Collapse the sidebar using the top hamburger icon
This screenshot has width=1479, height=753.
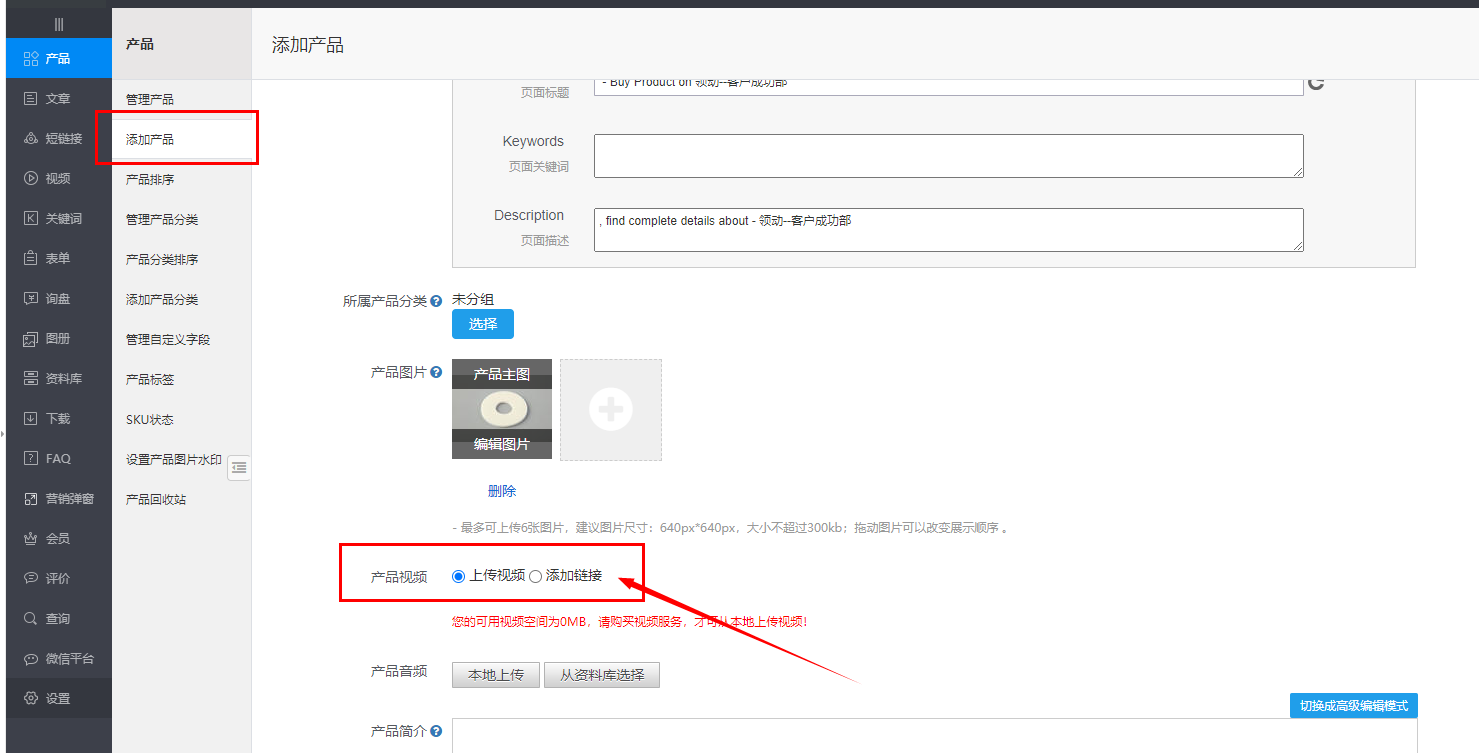click(x=58, y=24)
